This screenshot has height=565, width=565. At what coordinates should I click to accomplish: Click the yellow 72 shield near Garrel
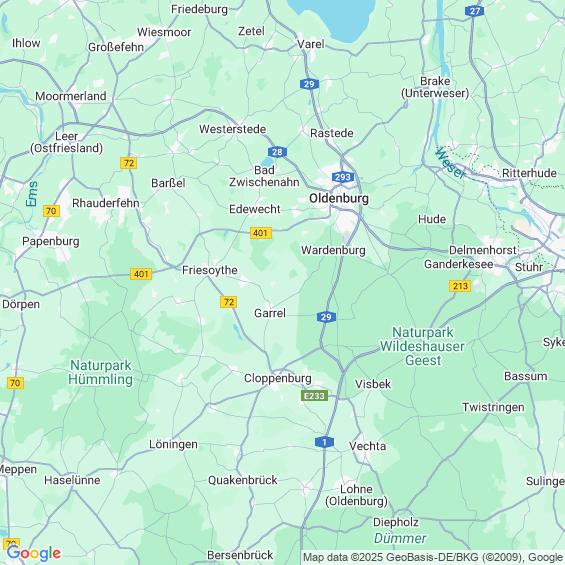[x=228, y=302]
